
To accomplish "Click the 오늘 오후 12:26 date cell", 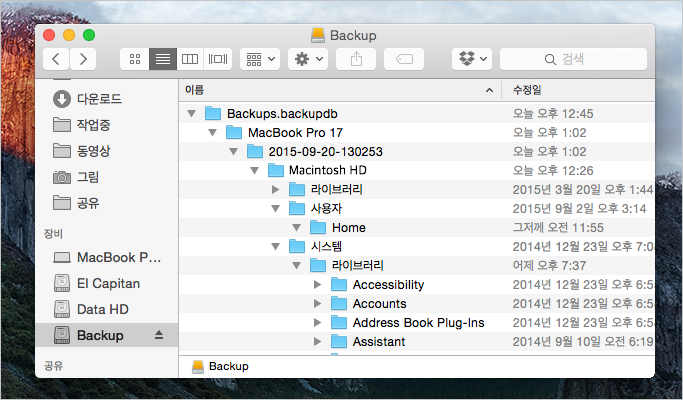I will pos(553,170).
